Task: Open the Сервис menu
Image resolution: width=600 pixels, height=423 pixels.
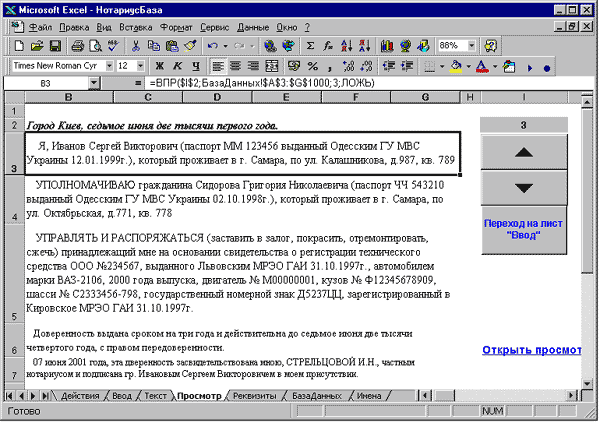Action: tap(214, 28)
